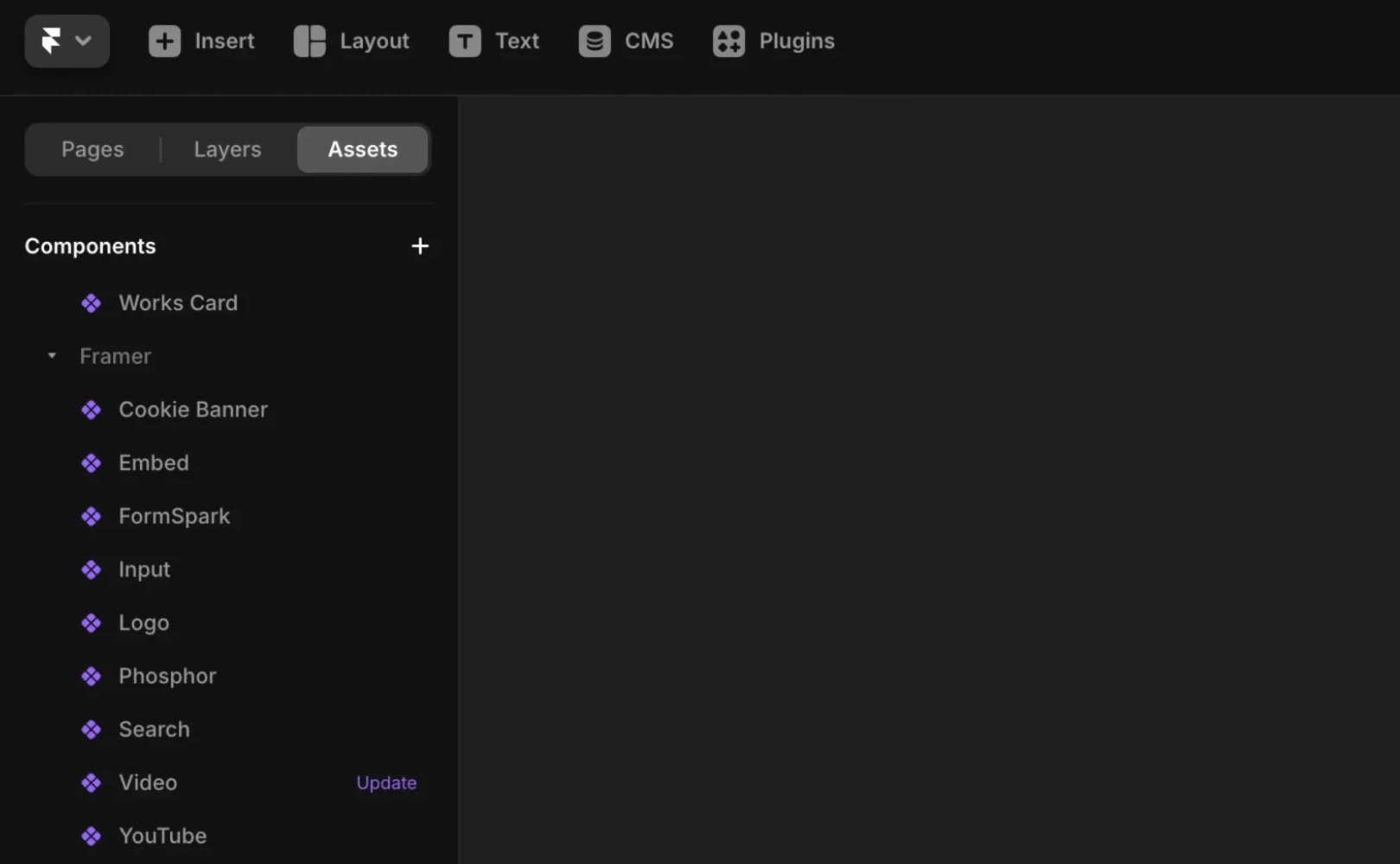This screenshot has height=864, width=1400.
Task: Click the Layout grid icon
Action: 309,41
